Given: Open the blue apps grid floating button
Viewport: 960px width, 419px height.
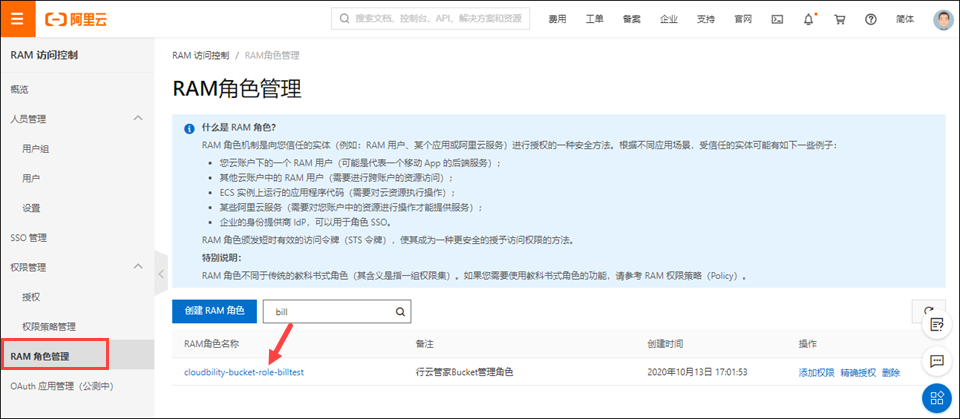Looking at the screenshot, I should [937, 398].
